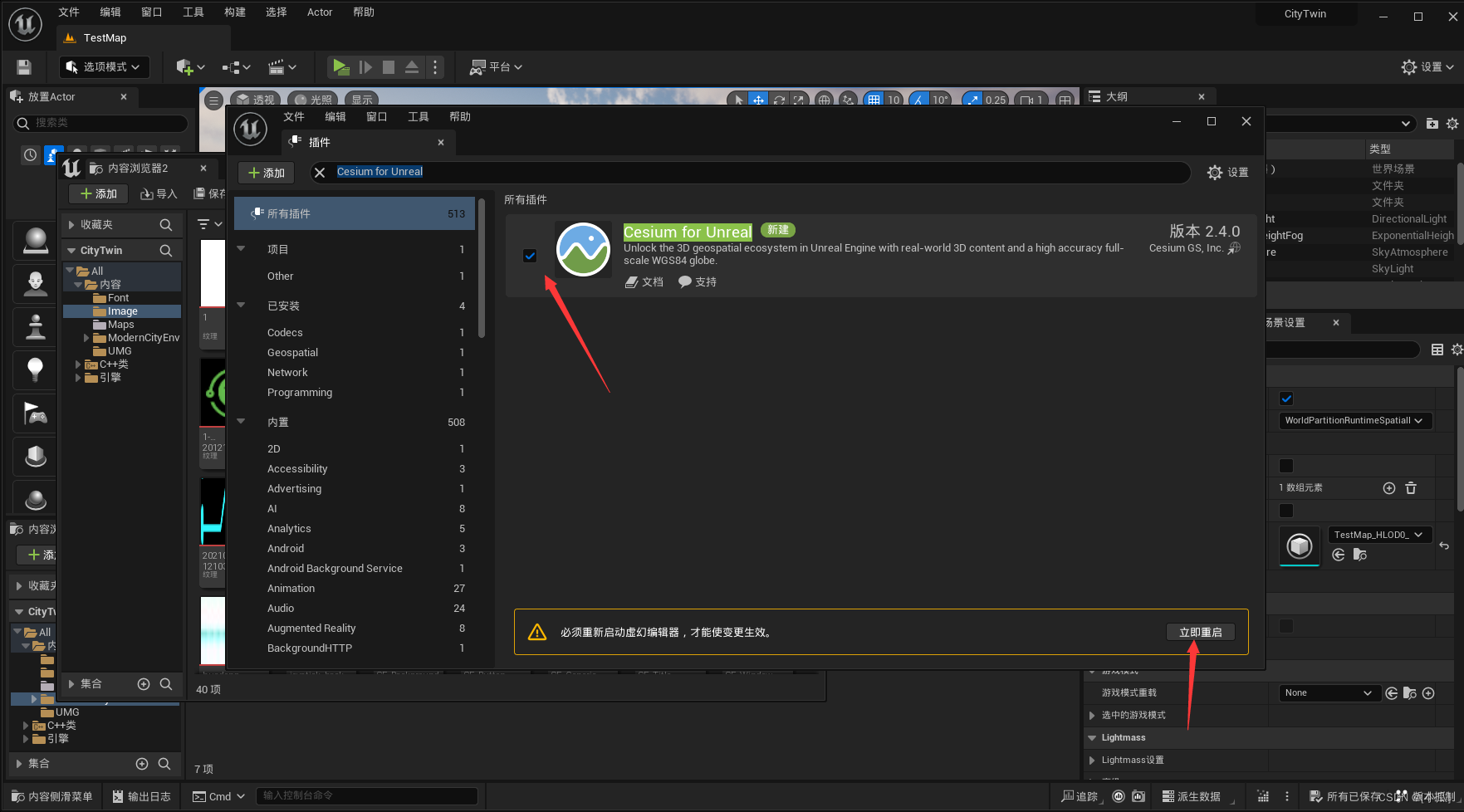Uncheck the Cesium for Unreal enabled checkbox
The image size is (1464, 812).
pos(530,256)
